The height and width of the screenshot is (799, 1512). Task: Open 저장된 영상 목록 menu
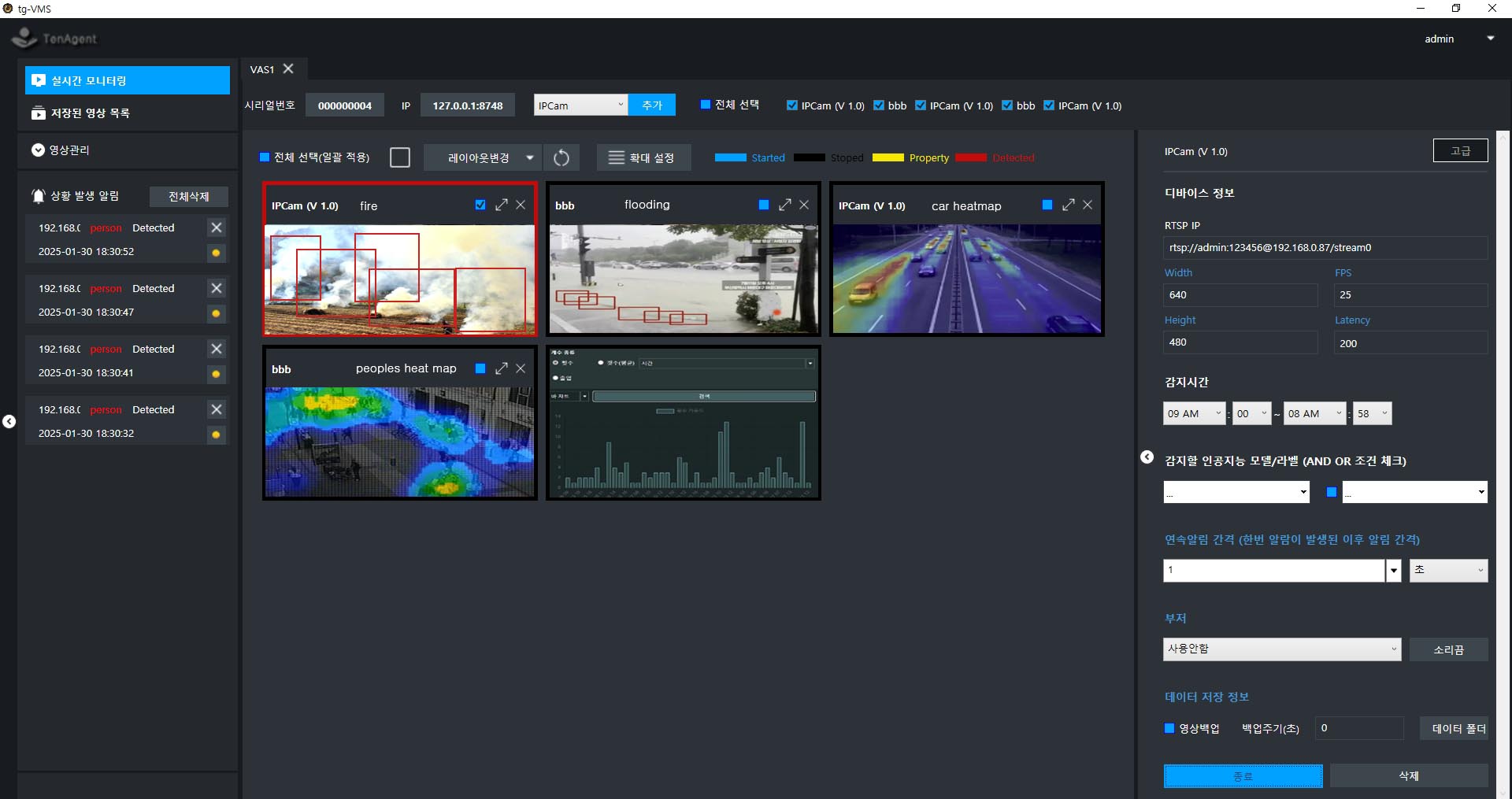coord(91,113)
